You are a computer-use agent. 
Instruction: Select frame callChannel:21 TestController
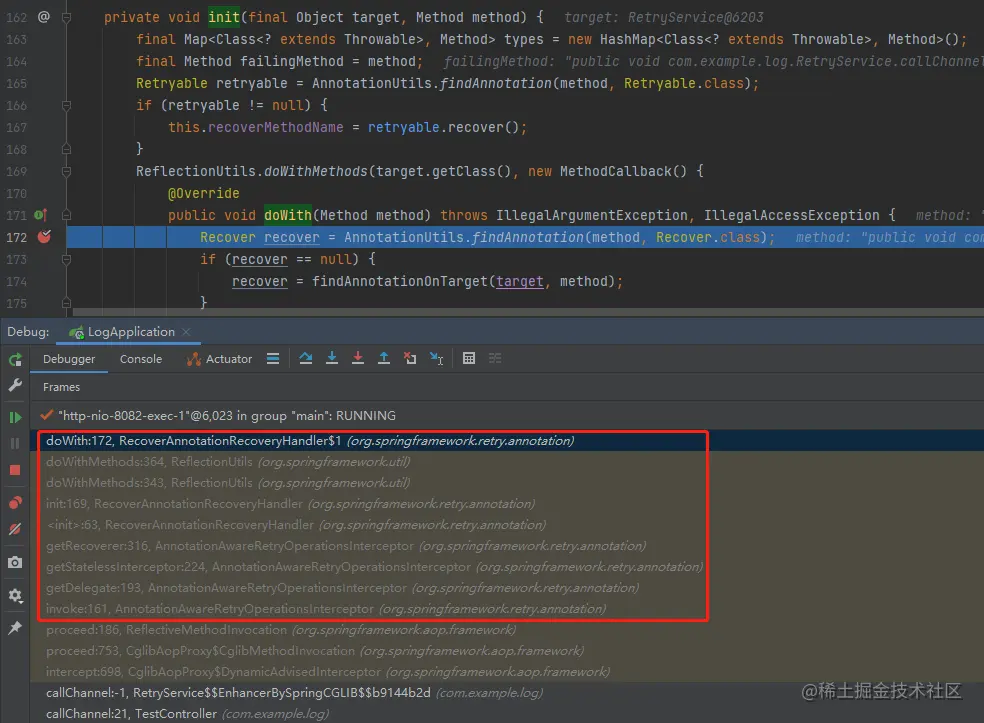[x=507, y=714]
